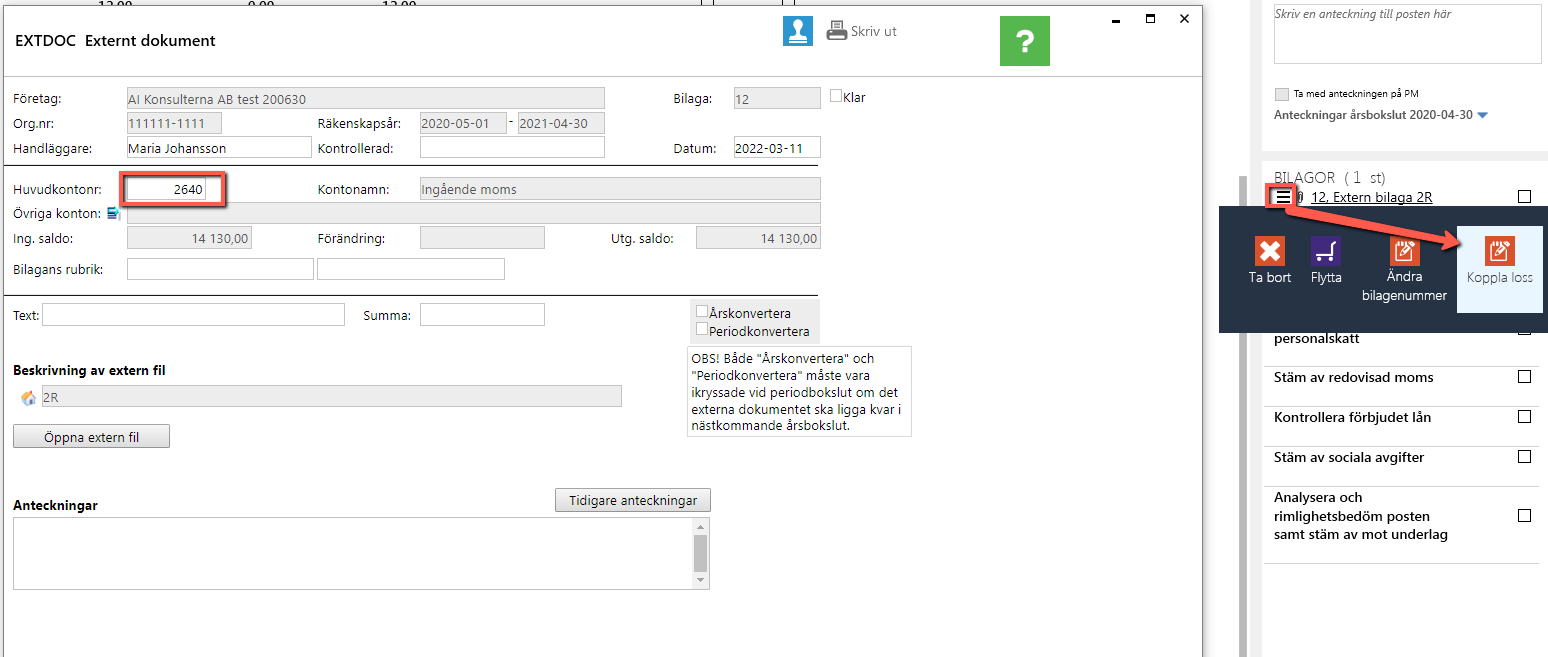Maximize the EXTDOC Externt dokument window
This screenshot has width=1548, height=657.
coord(1150,19)
